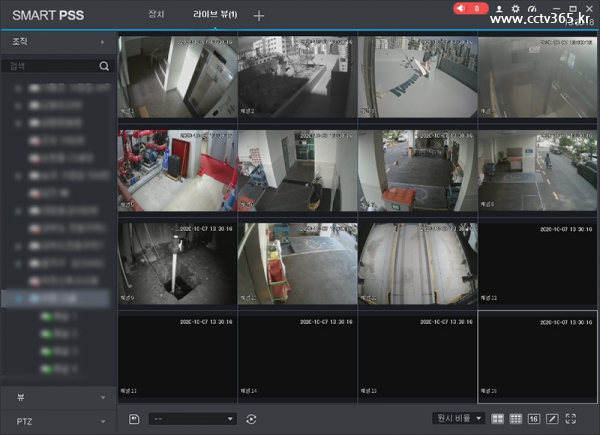600x435 pixels.
Task: Select the 16-channel layout button
Action: point(534,418)
